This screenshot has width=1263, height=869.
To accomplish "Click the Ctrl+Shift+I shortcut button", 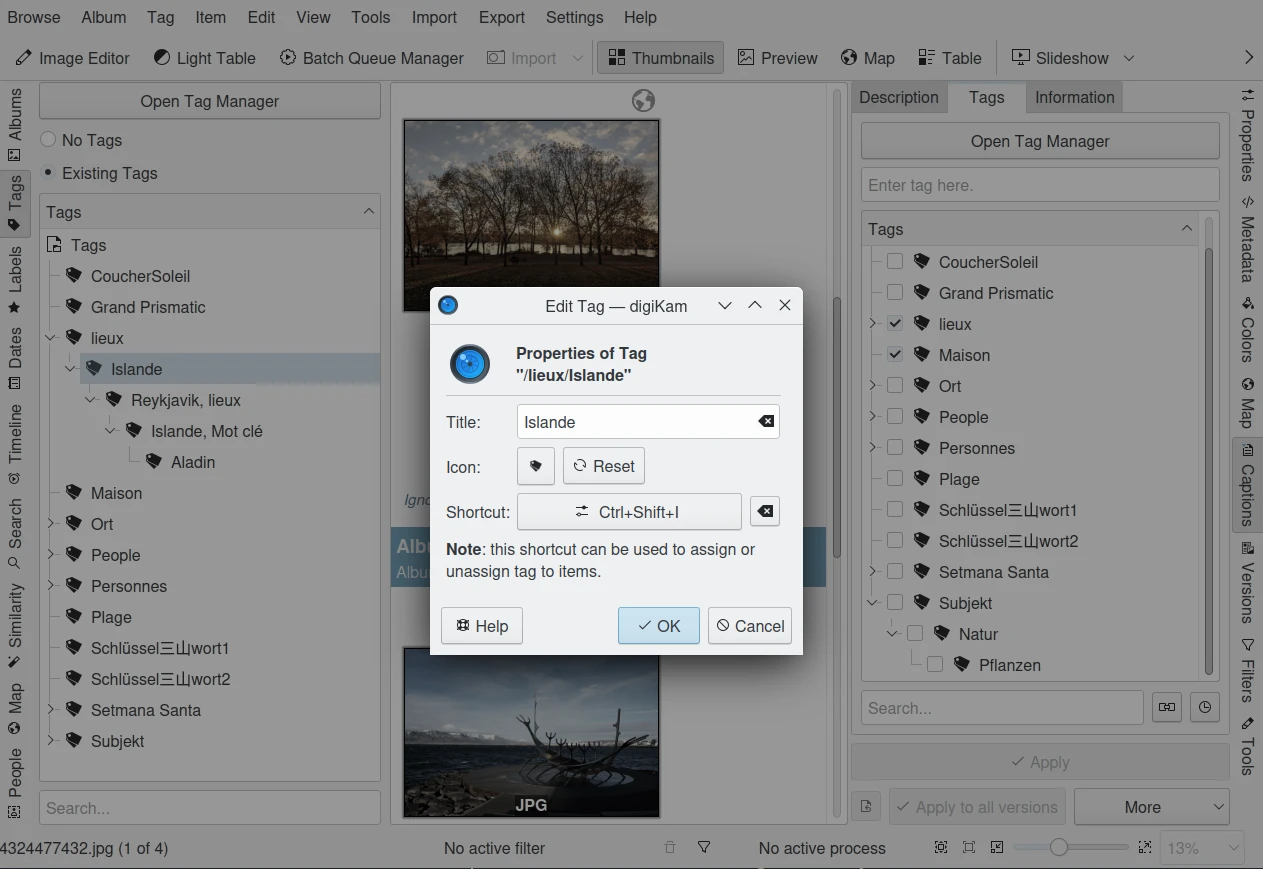I will click(x=628, y=512).
